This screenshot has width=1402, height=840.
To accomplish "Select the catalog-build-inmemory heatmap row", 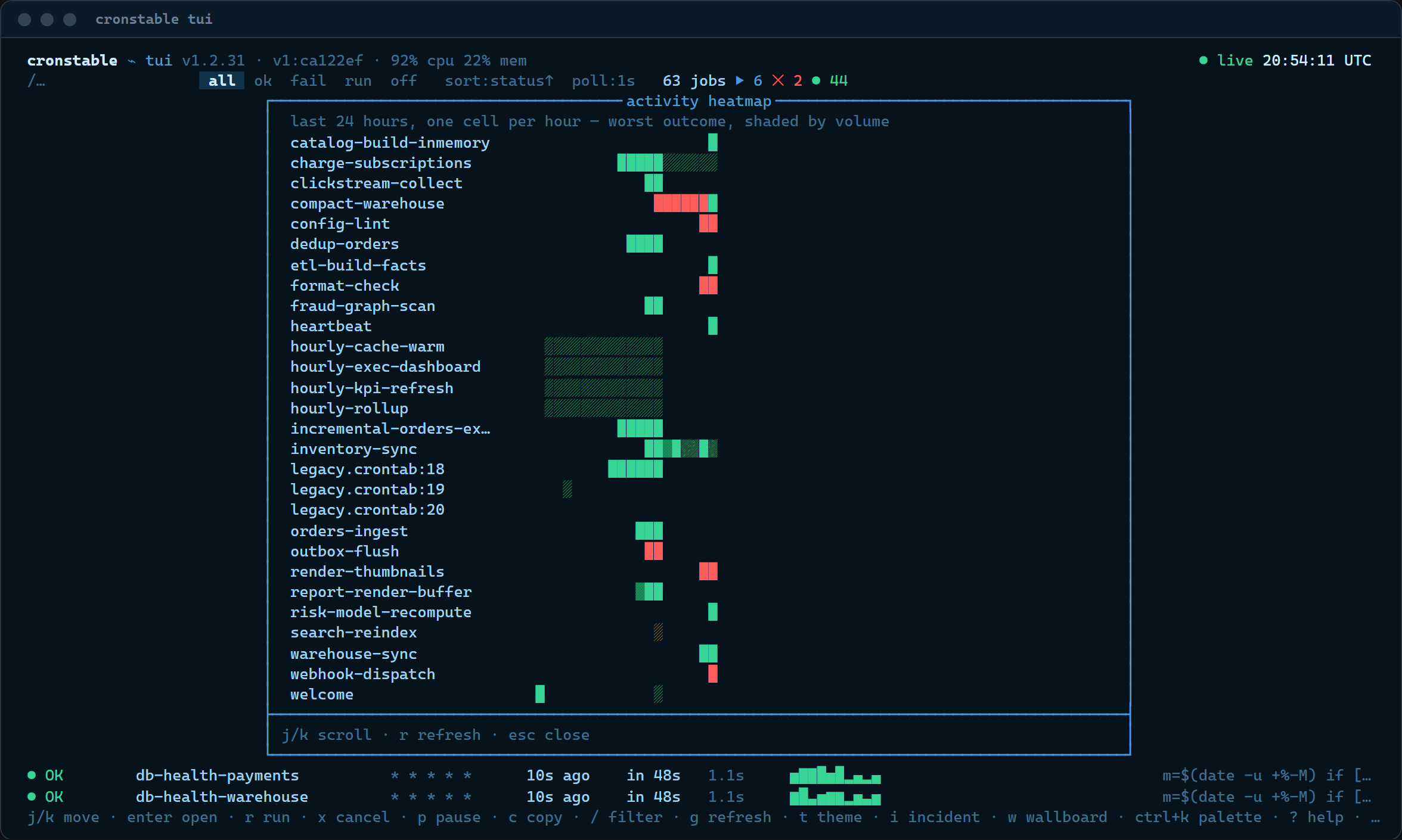I will (x=504, y=142).
